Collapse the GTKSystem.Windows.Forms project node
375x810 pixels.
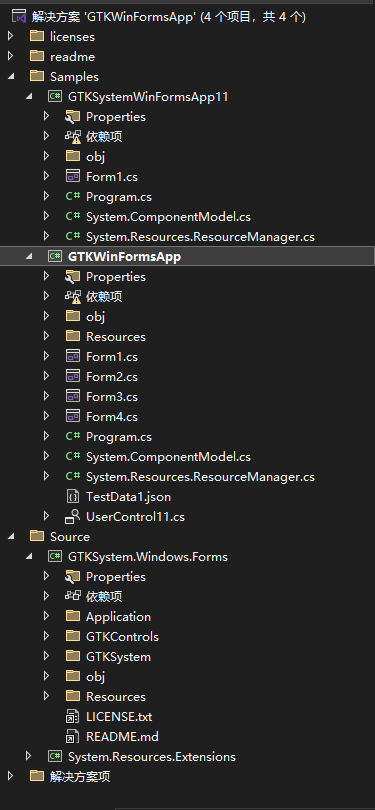[29, 557]
